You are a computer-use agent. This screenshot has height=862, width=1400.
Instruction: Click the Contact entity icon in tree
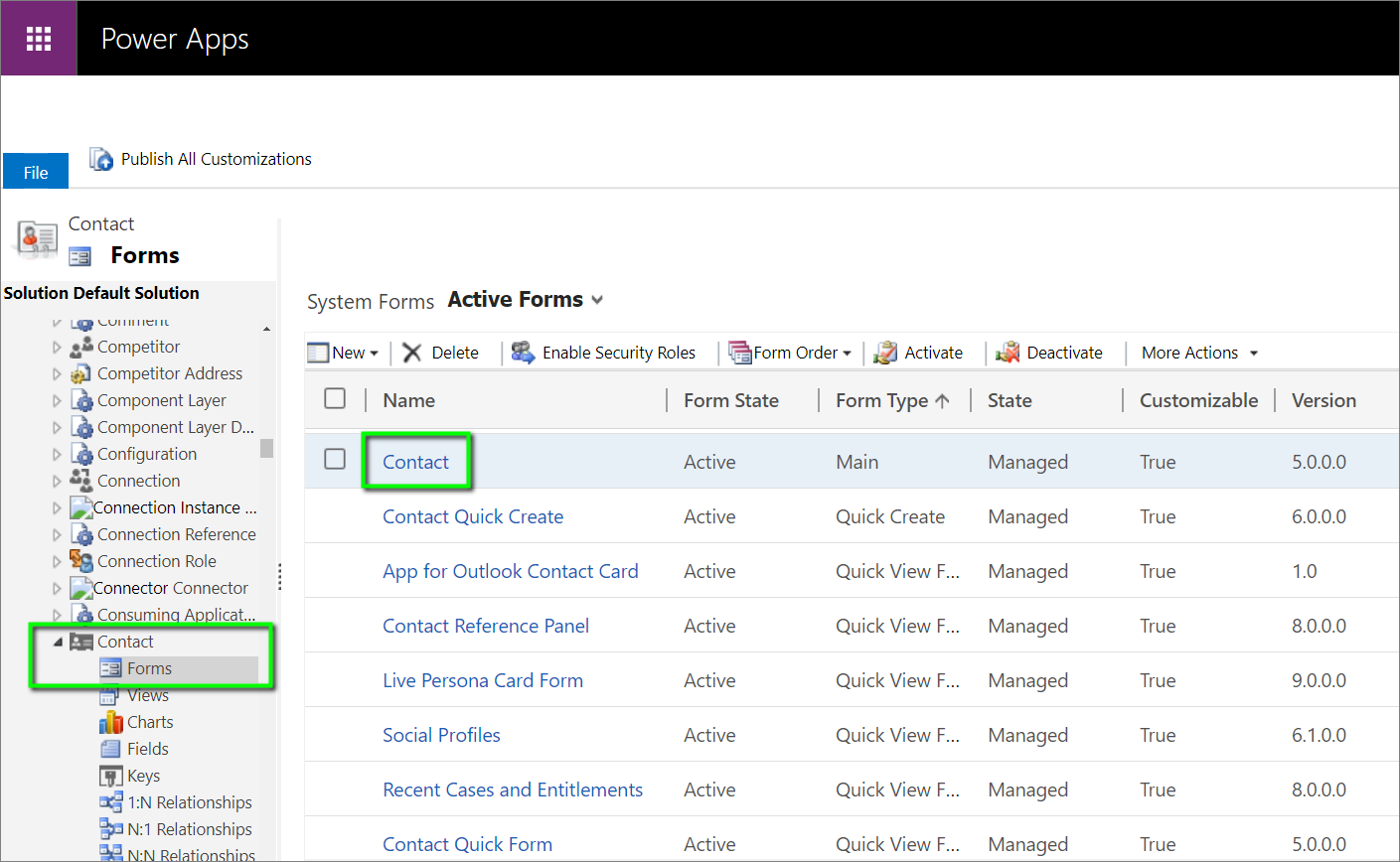[x=81, y=642]
